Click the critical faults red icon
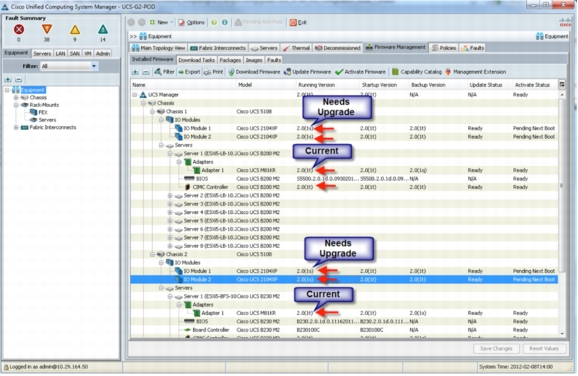 pos(19,29)
